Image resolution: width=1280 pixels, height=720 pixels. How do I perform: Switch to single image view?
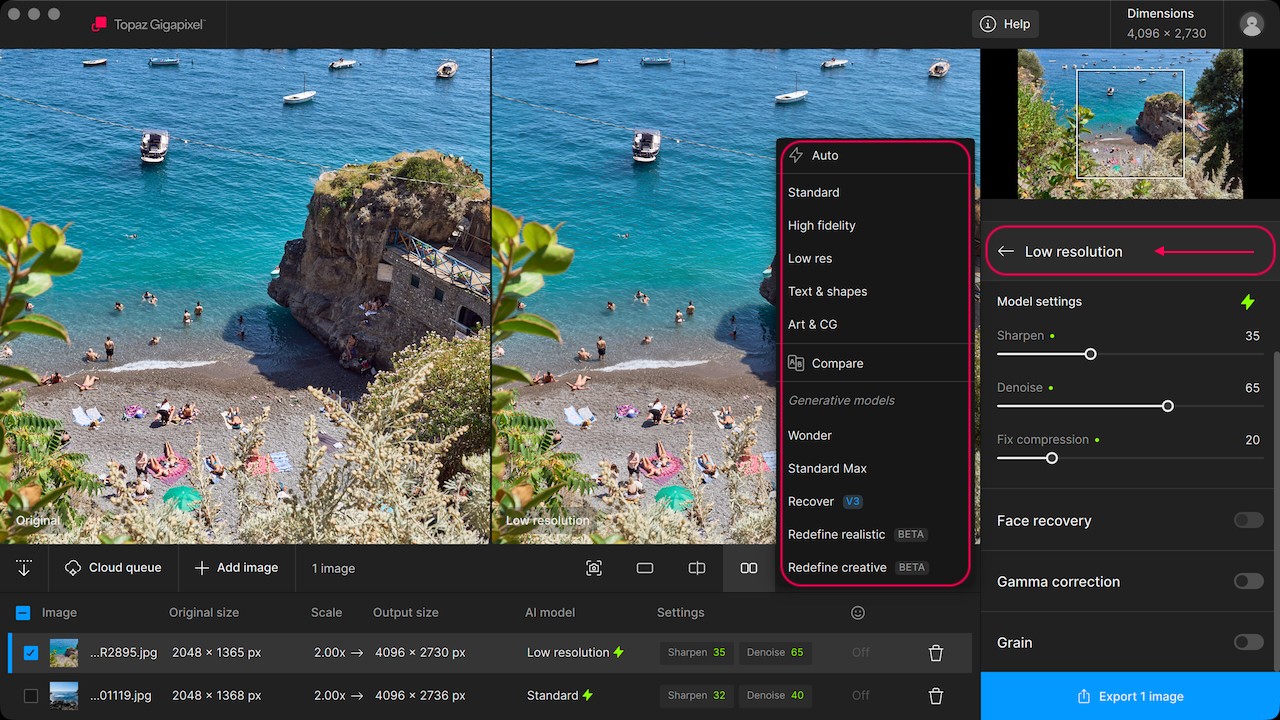click(x=645, y=568)
